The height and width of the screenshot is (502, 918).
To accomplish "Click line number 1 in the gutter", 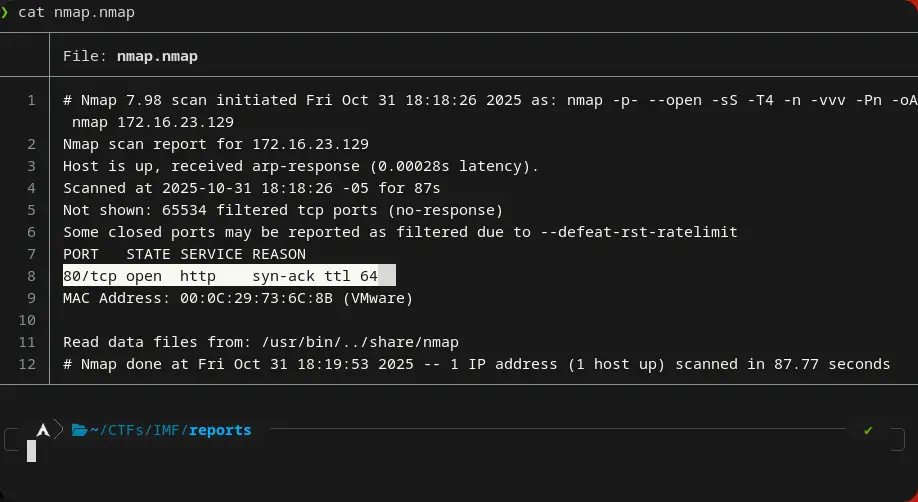I will pyautogui.click(x=31, y=100).
